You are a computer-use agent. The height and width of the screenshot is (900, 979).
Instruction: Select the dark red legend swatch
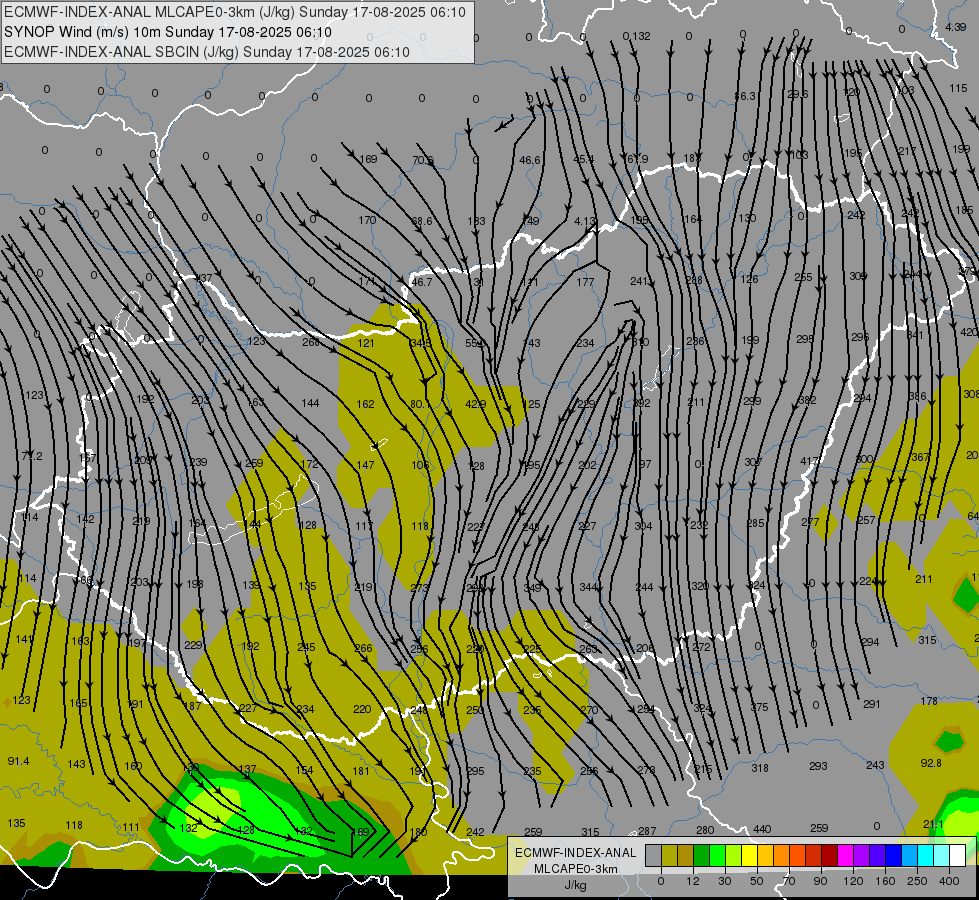pyautogui.click(x=829, y=855)
